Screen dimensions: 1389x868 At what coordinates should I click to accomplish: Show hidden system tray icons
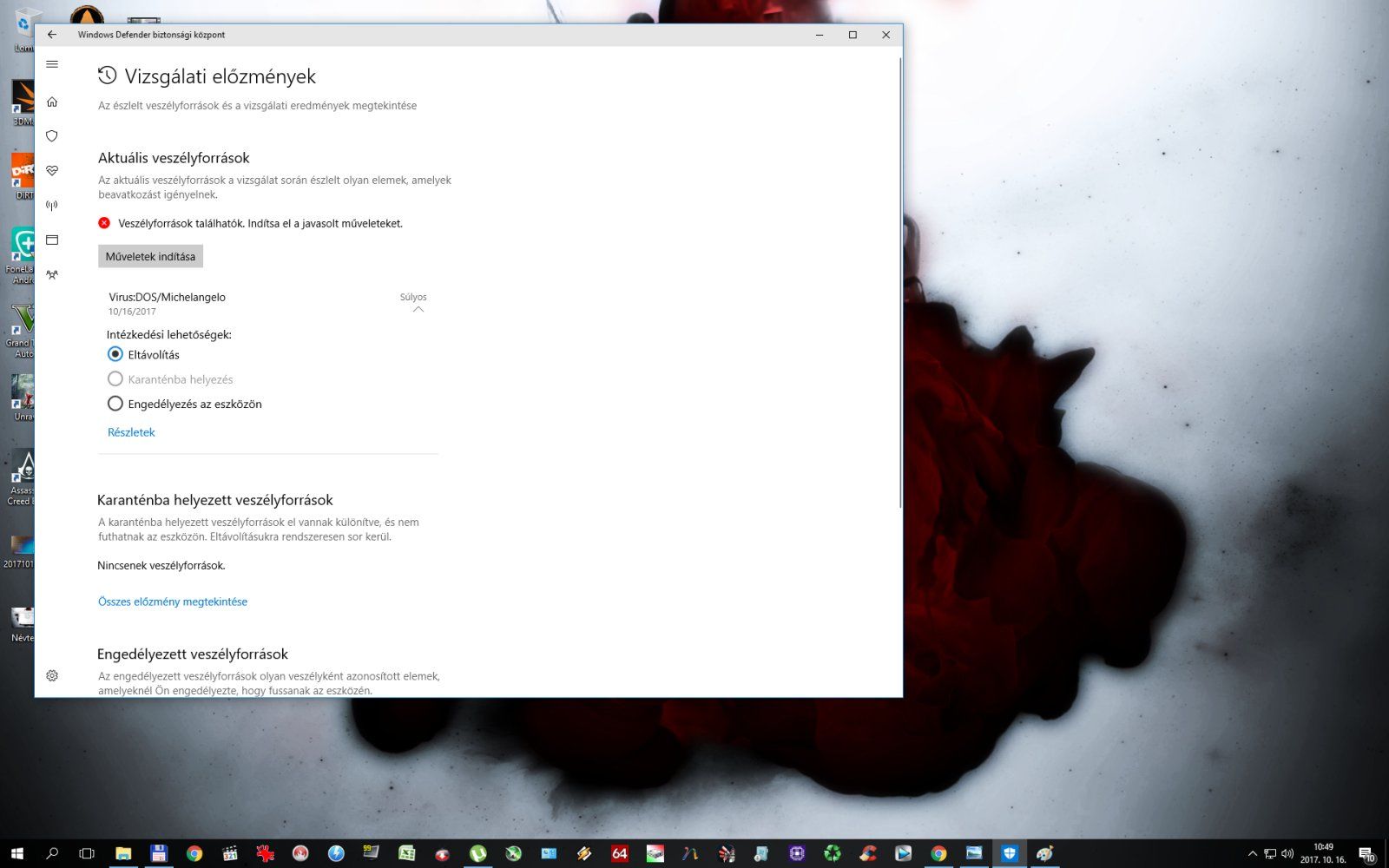point(1252,854)
